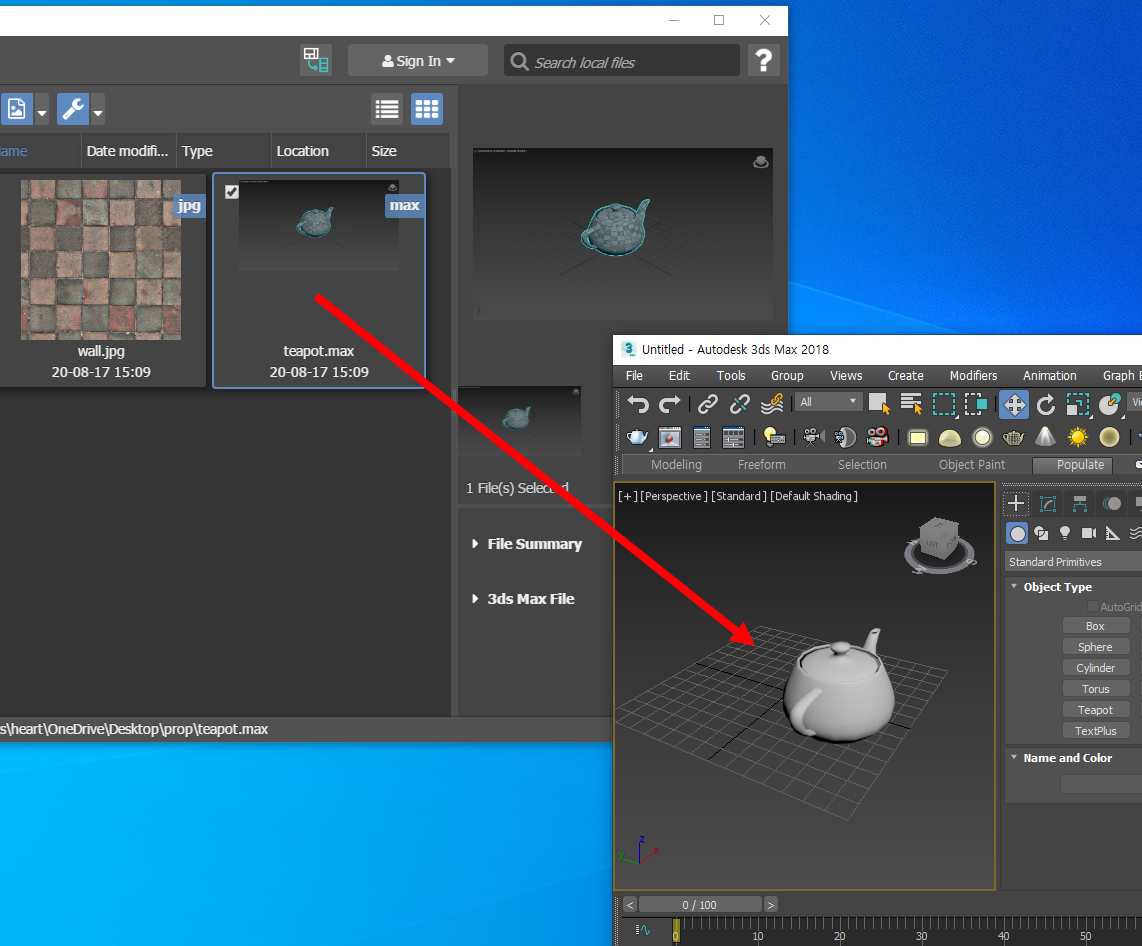Open the Animation menu in 3ds Max
The height and width of the screenshot is (946, 1142).
pyautogui.click(x=1050, y=376)
